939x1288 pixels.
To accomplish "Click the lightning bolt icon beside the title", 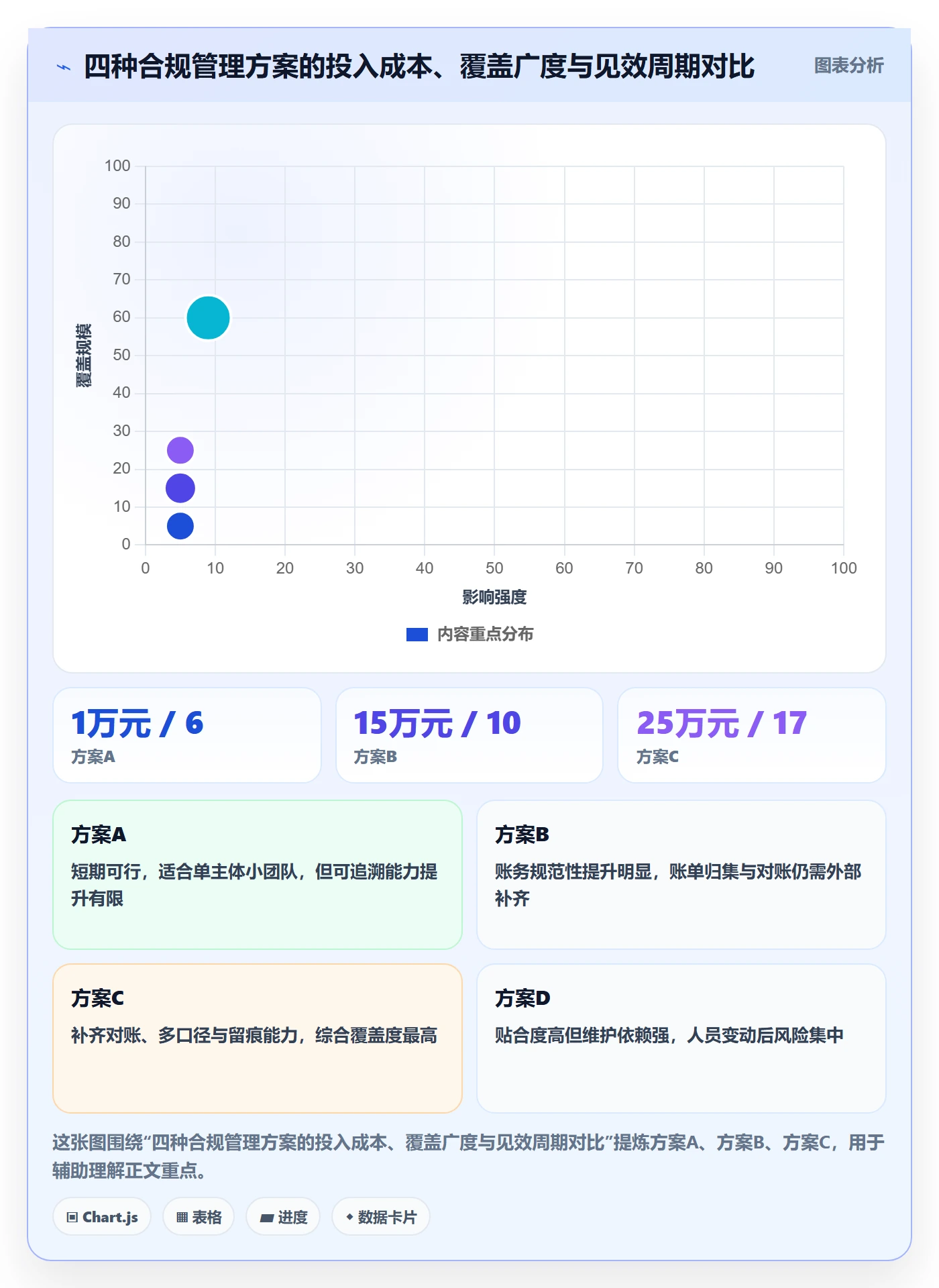I will 64,67.
